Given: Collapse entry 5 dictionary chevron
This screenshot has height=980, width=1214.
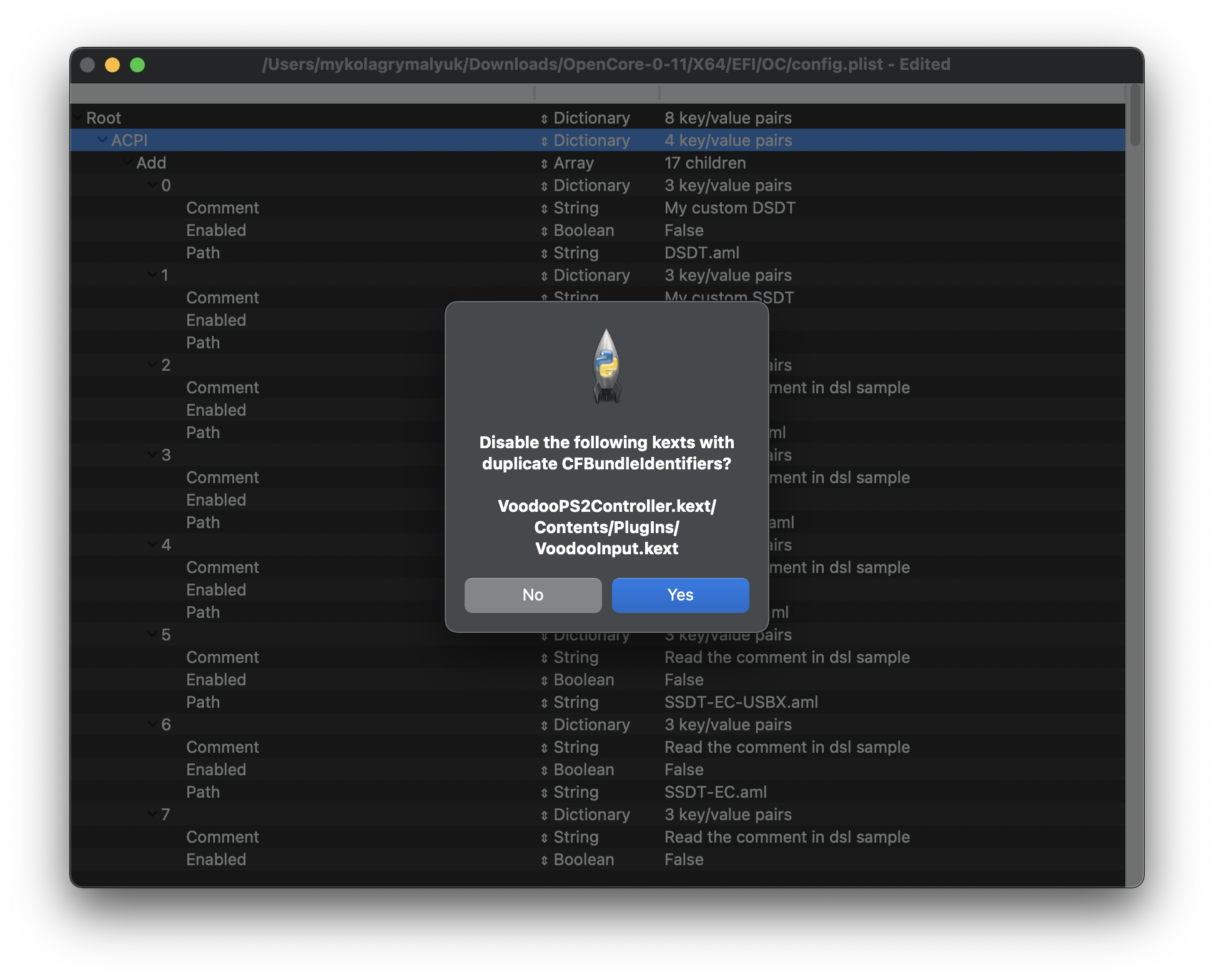Looking at the screenshot, I should pyautogui.click(x=152, y=634).
